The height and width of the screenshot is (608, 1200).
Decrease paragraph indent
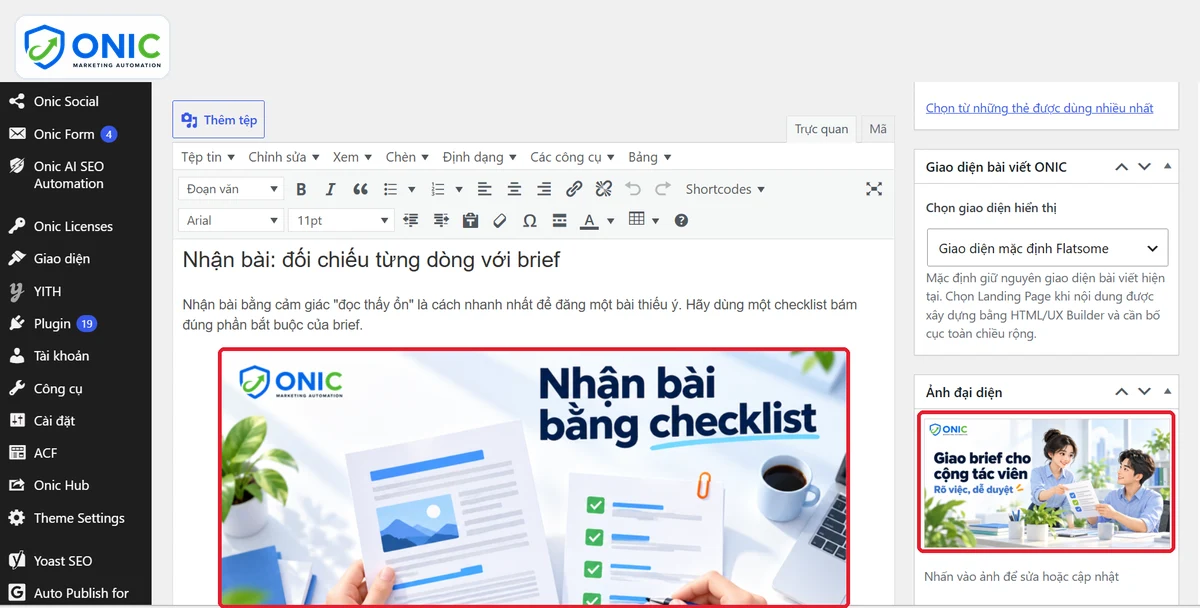(410, 220)
